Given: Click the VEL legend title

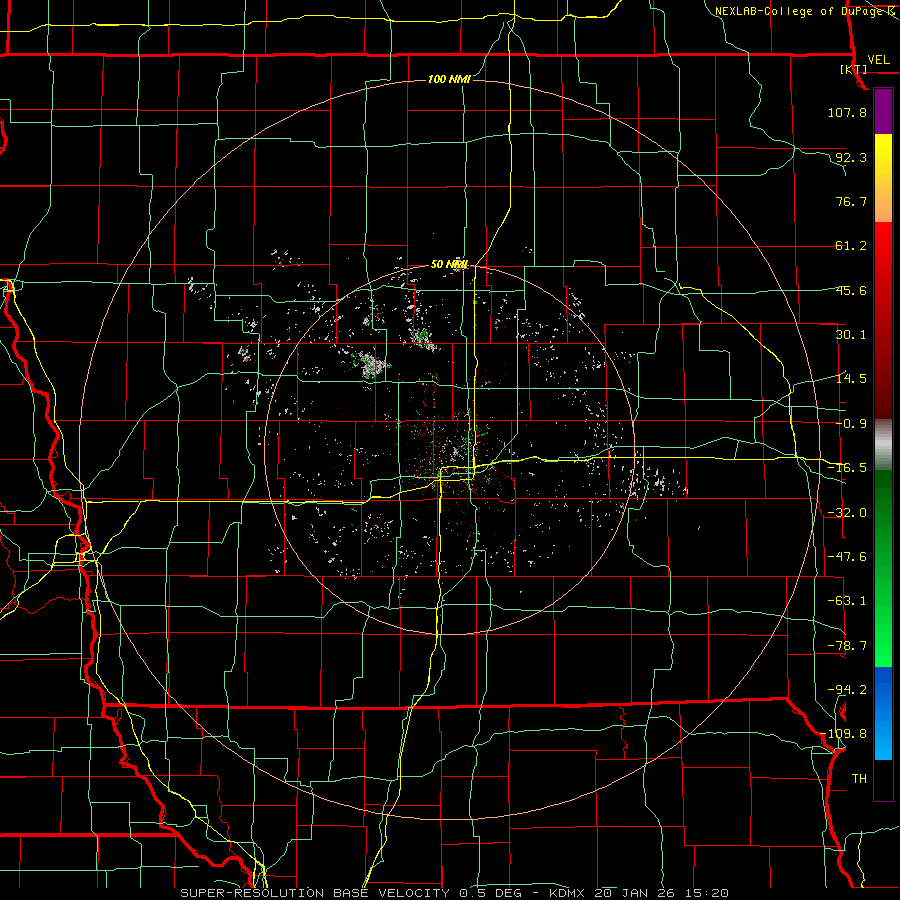Looking at the screenshot, I should click(x=878, y=60).
